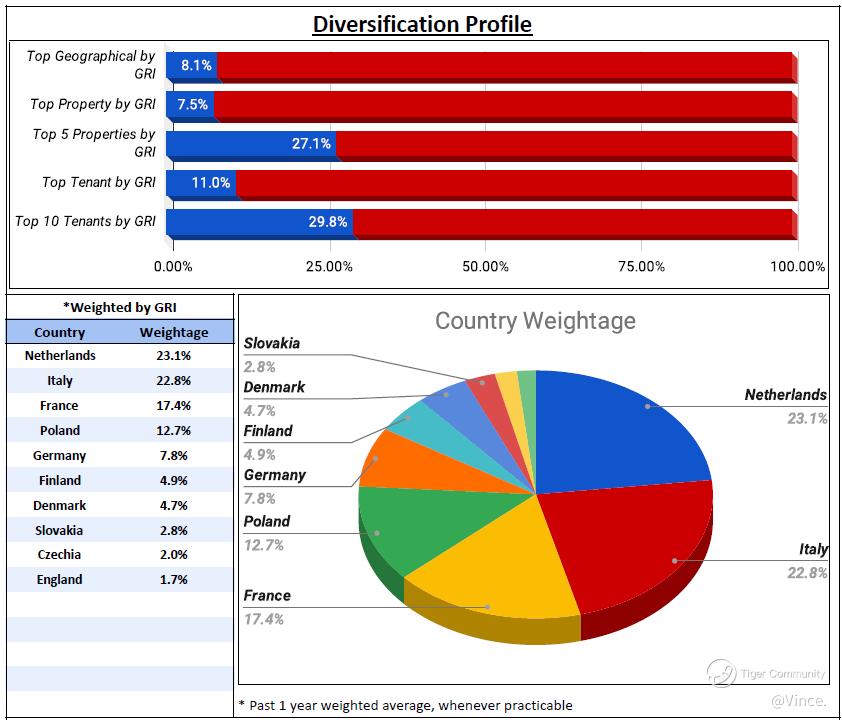Click the Country column header
Screen dimensions: 842x720
click(x=60, y=332)
